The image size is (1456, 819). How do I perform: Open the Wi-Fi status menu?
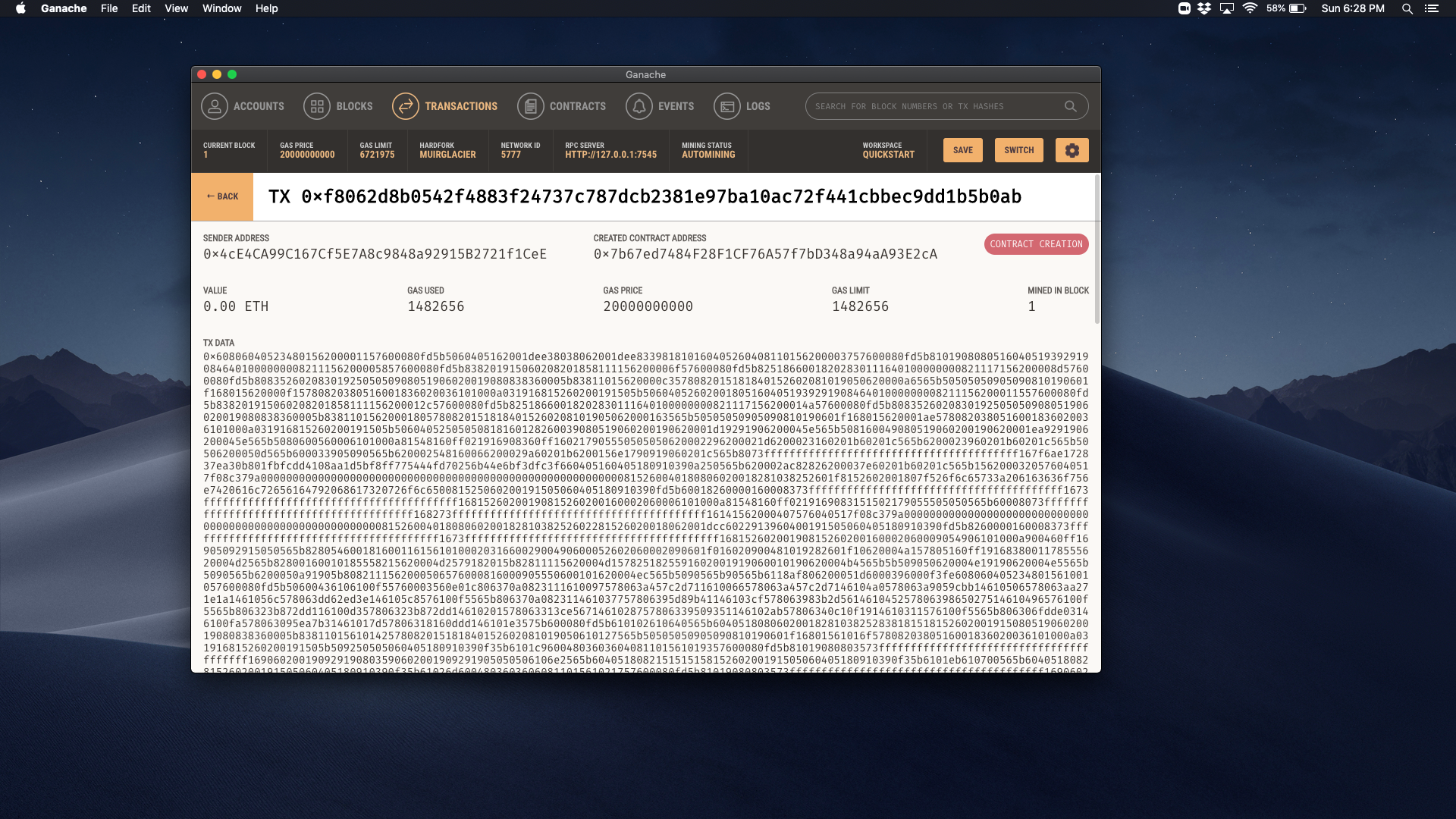tap(1250, 8)
